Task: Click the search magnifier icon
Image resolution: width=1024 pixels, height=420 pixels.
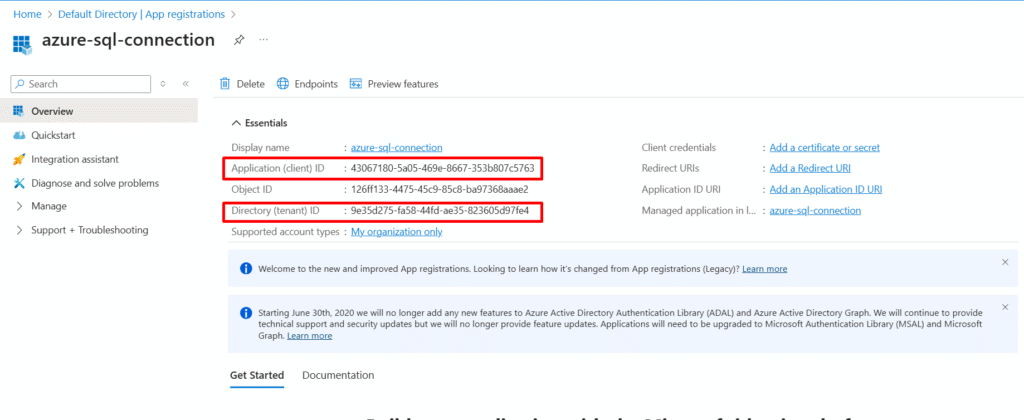Action: (20, 84)
